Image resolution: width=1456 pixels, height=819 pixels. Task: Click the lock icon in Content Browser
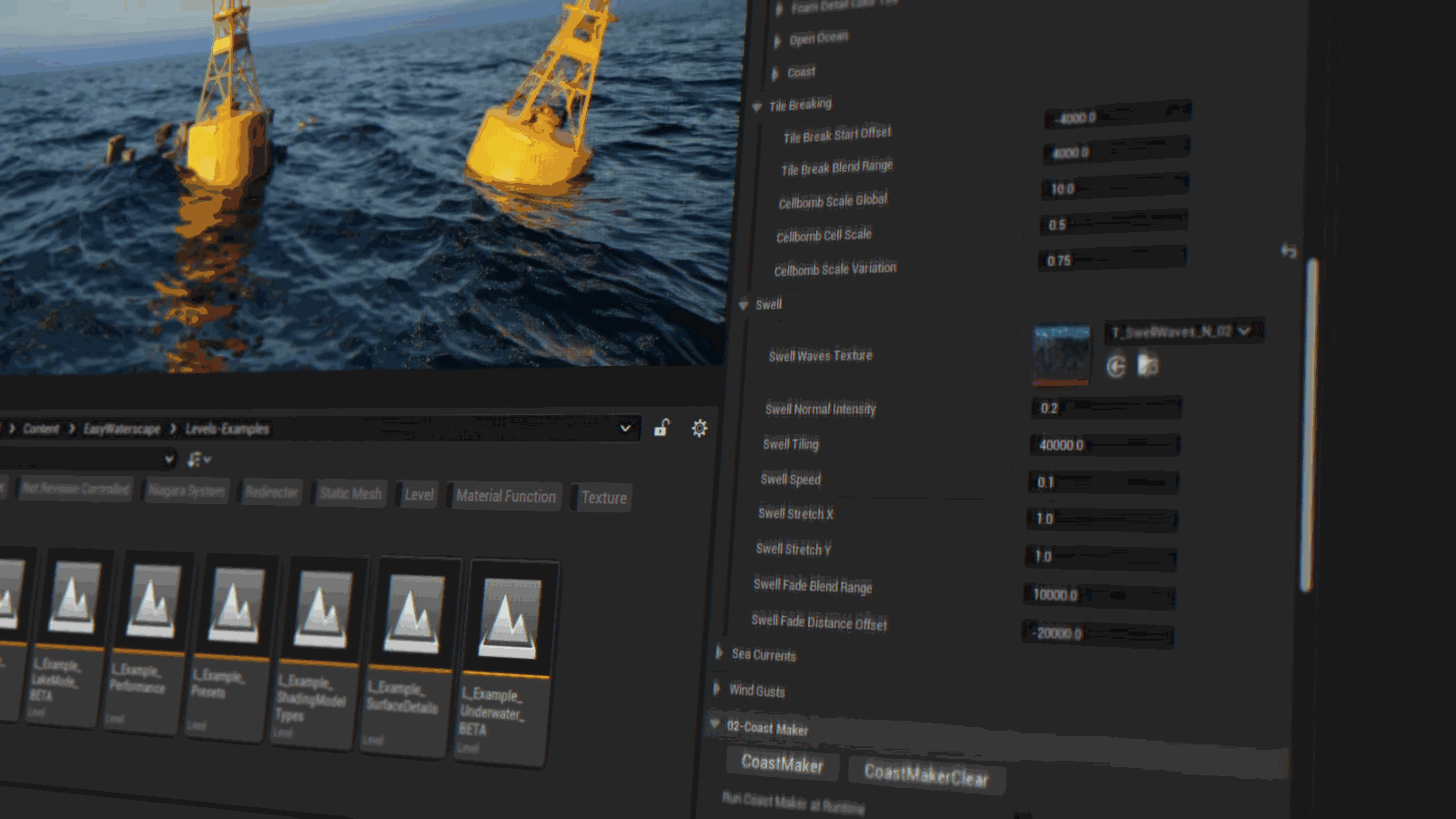[x=662, y=428]
